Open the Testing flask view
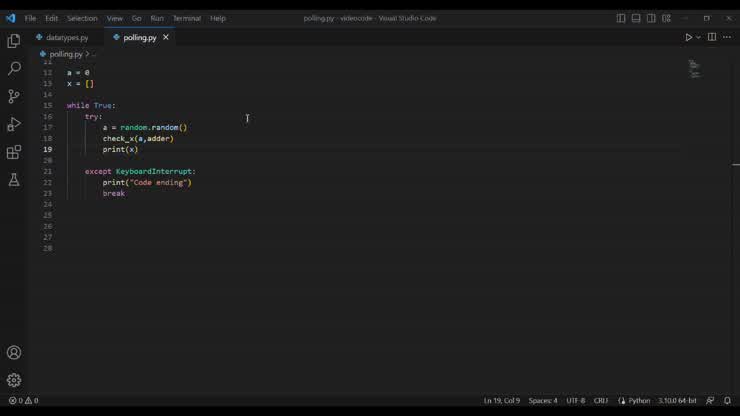 pos(14,180)
